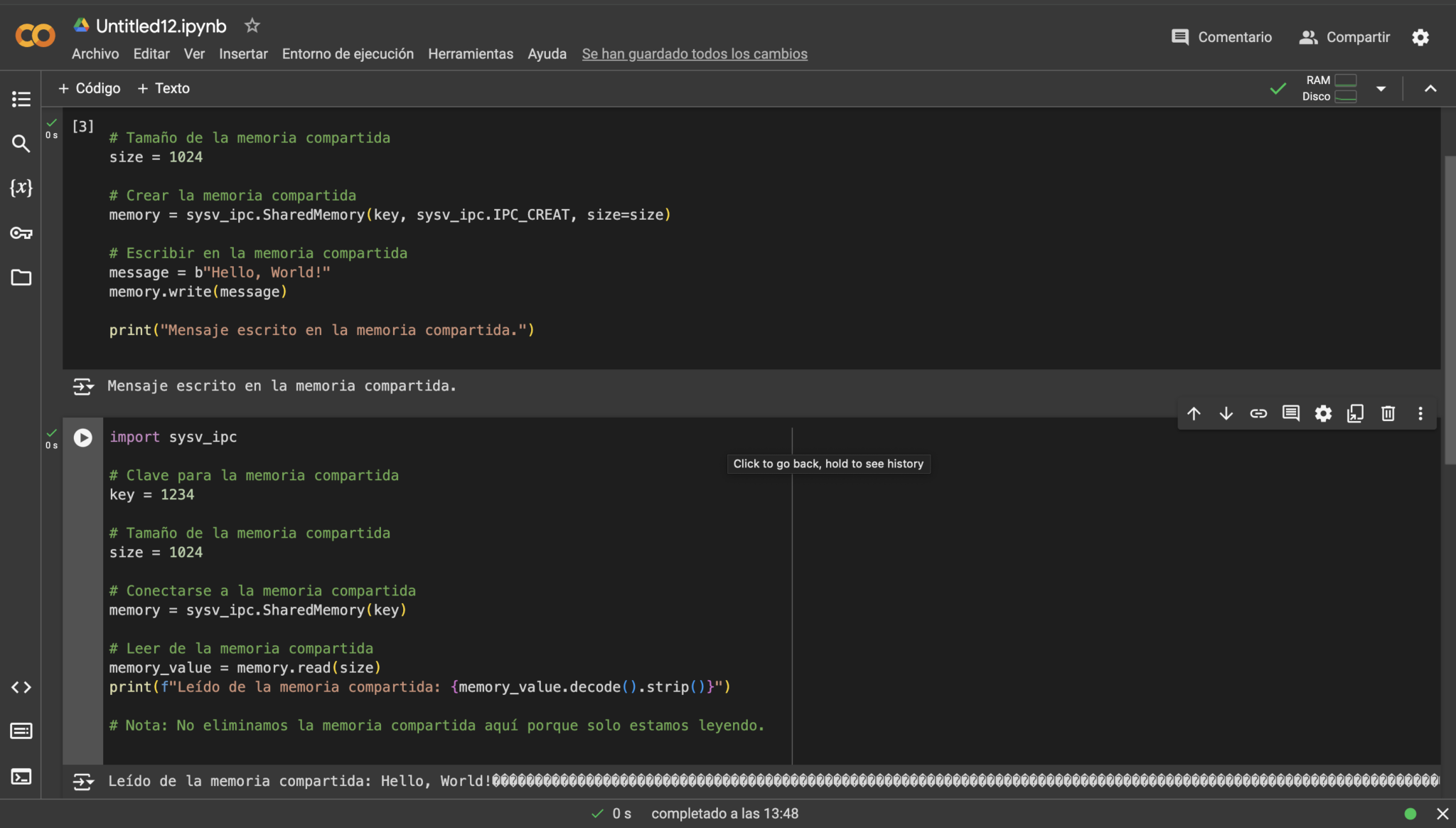Open the variables inspector panel

pos(21,187)
